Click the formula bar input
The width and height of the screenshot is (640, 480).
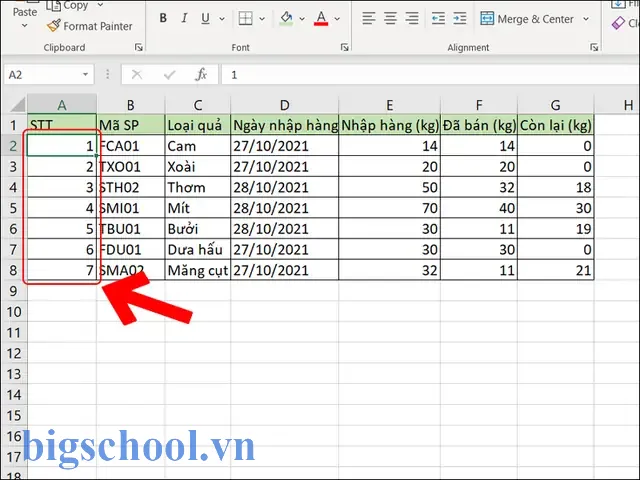[x=431, y=75]
